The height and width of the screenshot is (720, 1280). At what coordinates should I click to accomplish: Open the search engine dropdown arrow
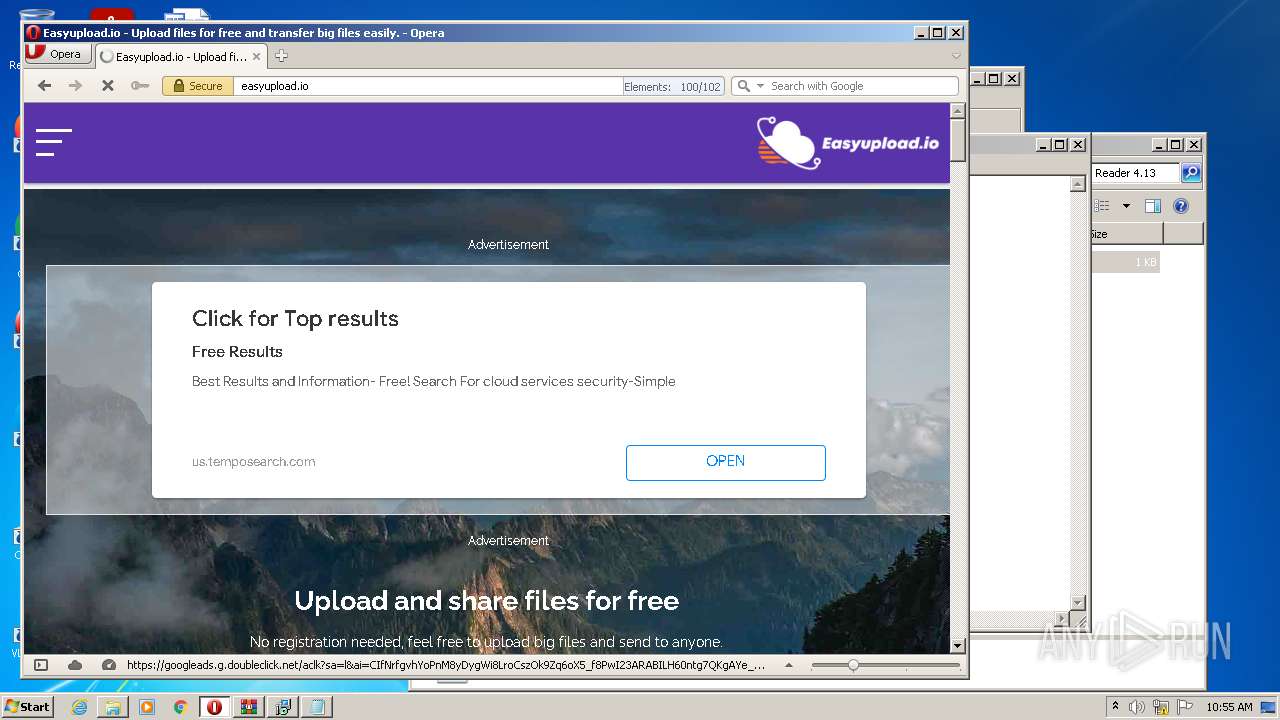[x=760, y=86]
